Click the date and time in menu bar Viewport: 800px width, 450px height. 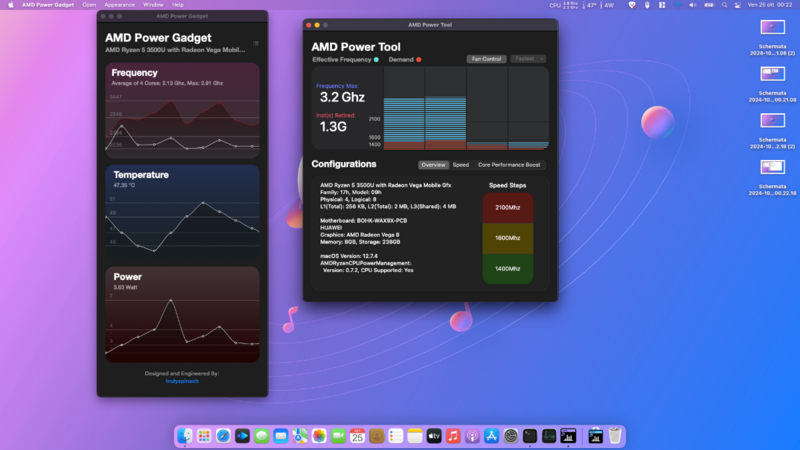point(769,5)
